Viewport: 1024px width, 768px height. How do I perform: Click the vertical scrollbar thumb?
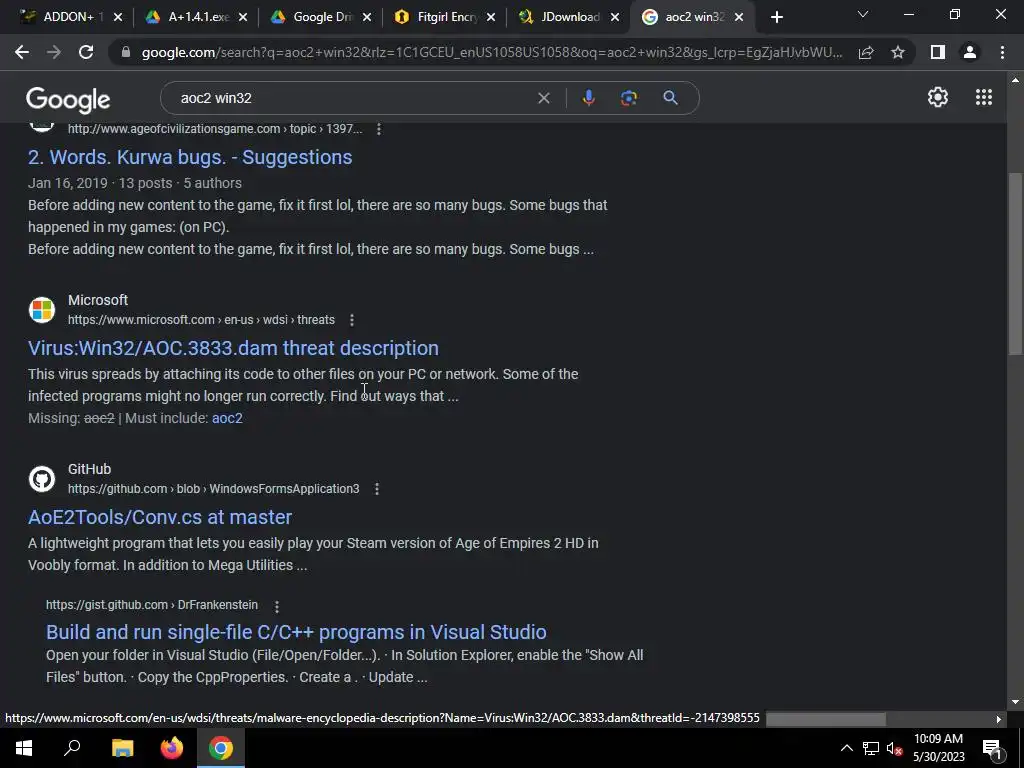[1015, 264]
